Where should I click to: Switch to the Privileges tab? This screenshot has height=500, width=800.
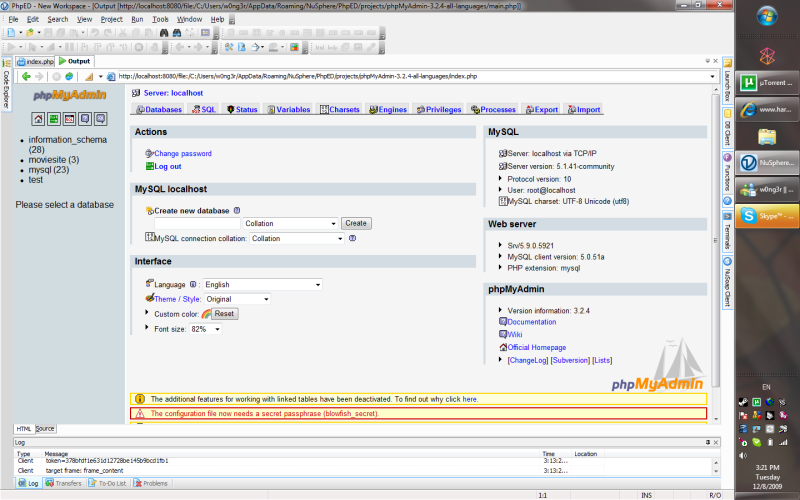[x=439, y=109]
